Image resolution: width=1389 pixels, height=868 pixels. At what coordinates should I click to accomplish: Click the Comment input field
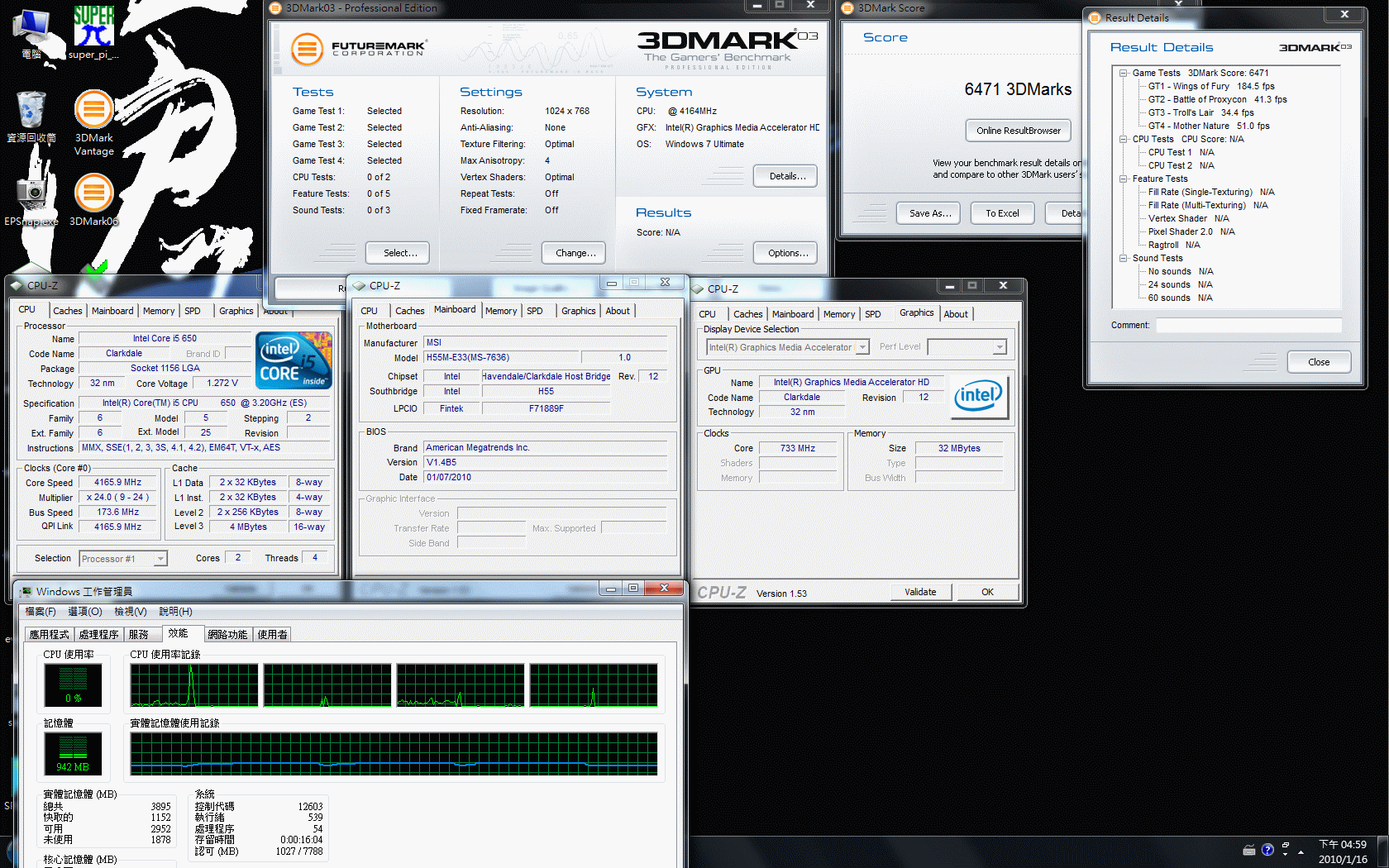coord(1249,326)
